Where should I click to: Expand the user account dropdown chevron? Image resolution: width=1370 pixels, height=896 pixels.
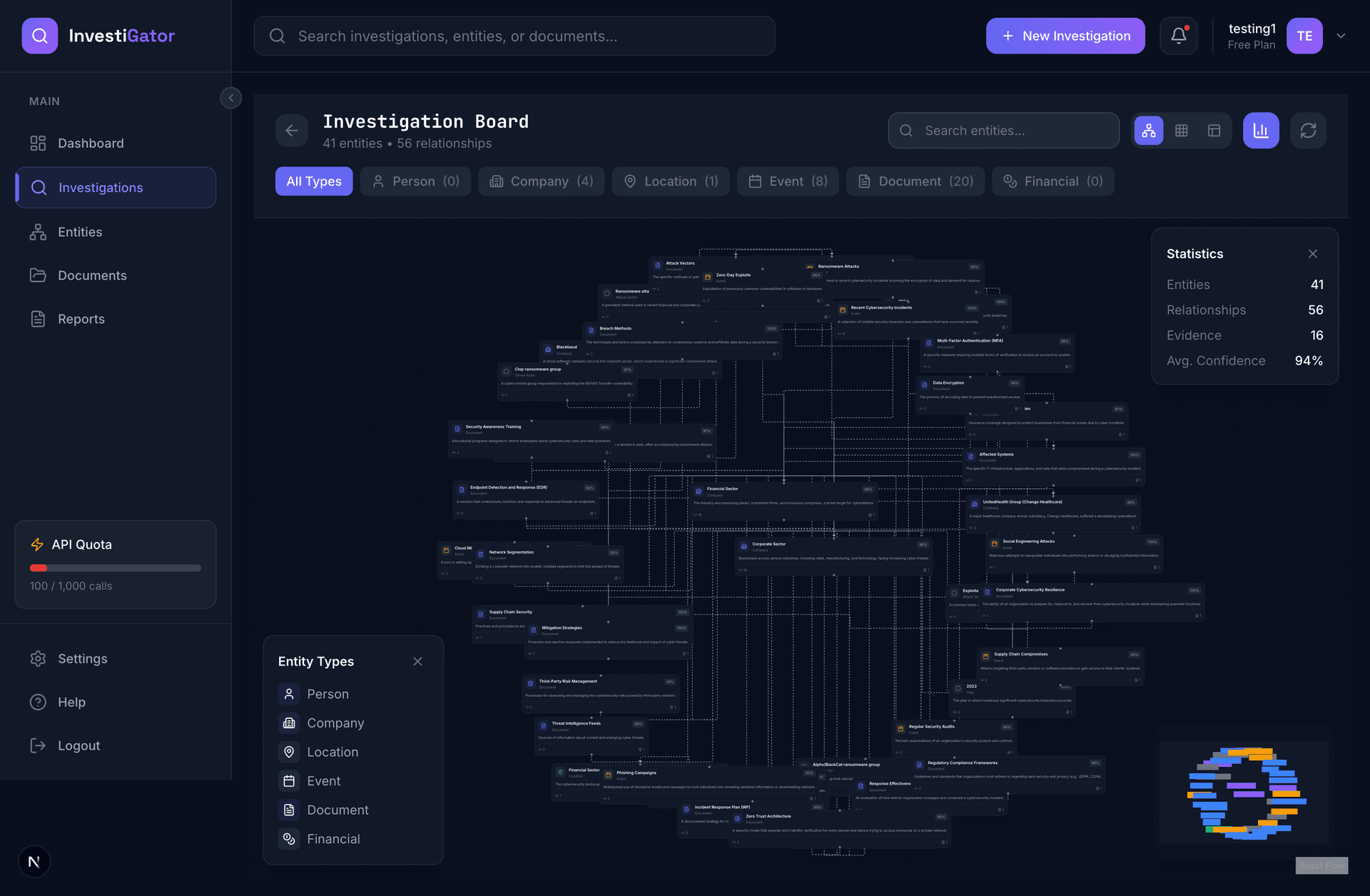(x=1341, y=36)
